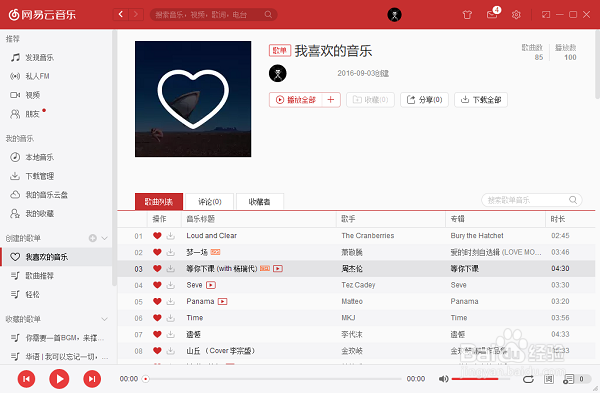
Task: Unlike the song Loud and Clear
Action: 157,236
